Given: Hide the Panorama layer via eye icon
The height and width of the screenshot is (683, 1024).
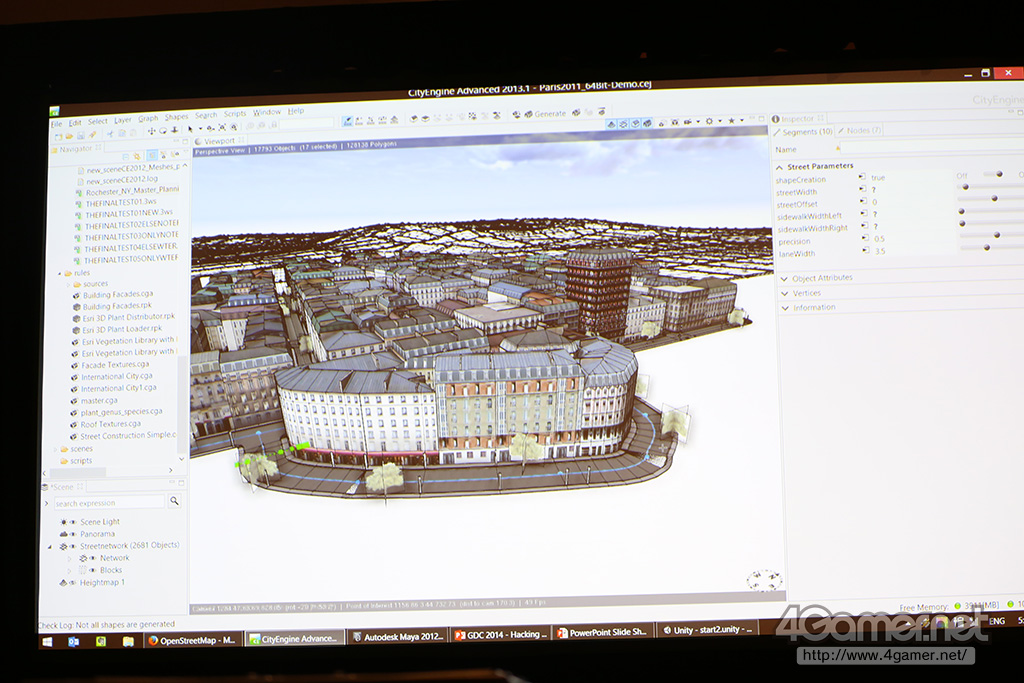Looking at the screenshot, I should [x=72, y=534].
